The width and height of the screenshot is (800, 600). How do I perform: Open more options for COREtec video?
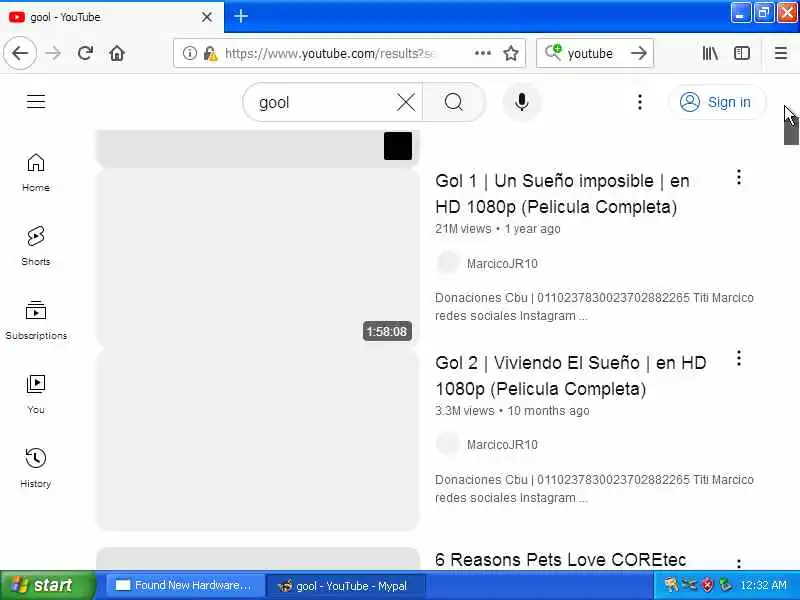[738, 563]
